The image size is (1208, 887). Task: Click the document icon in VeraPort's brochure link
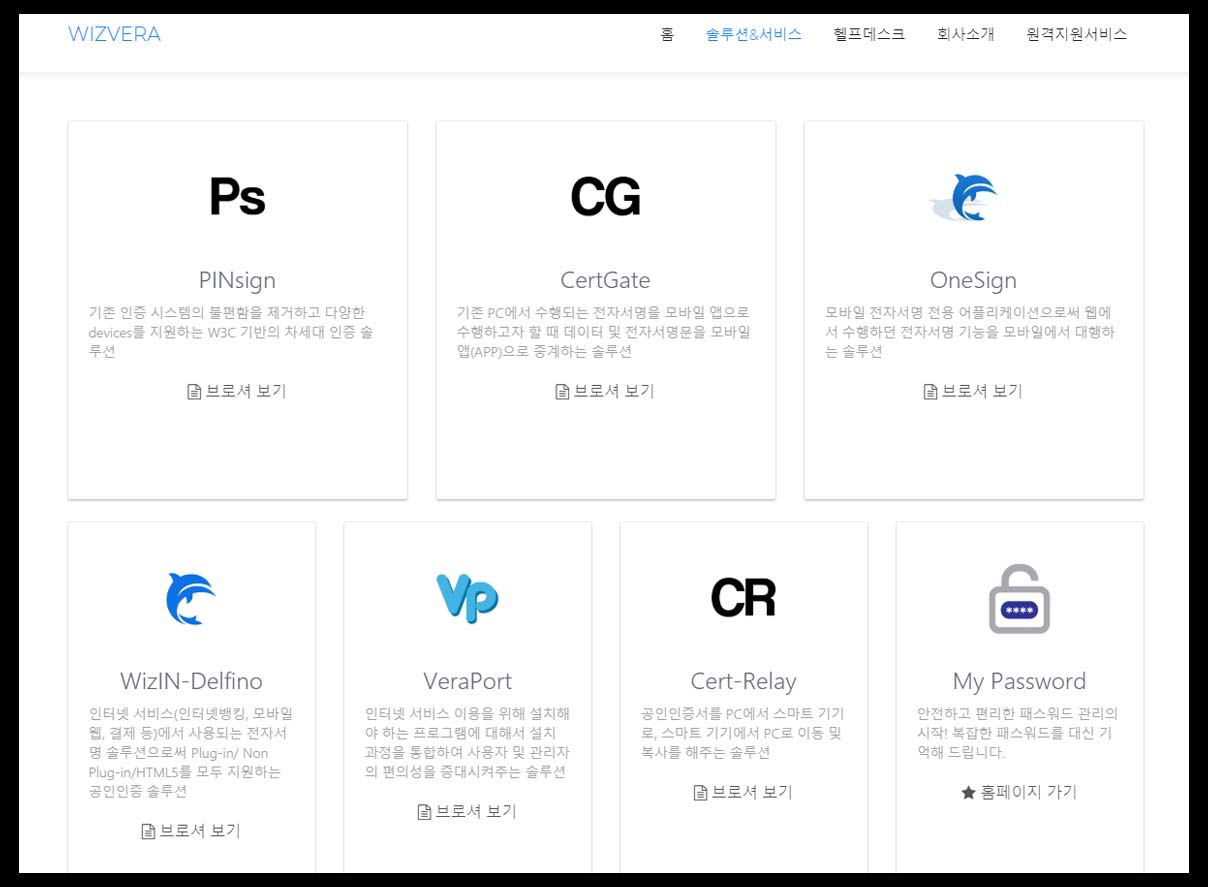pos(424,812)
